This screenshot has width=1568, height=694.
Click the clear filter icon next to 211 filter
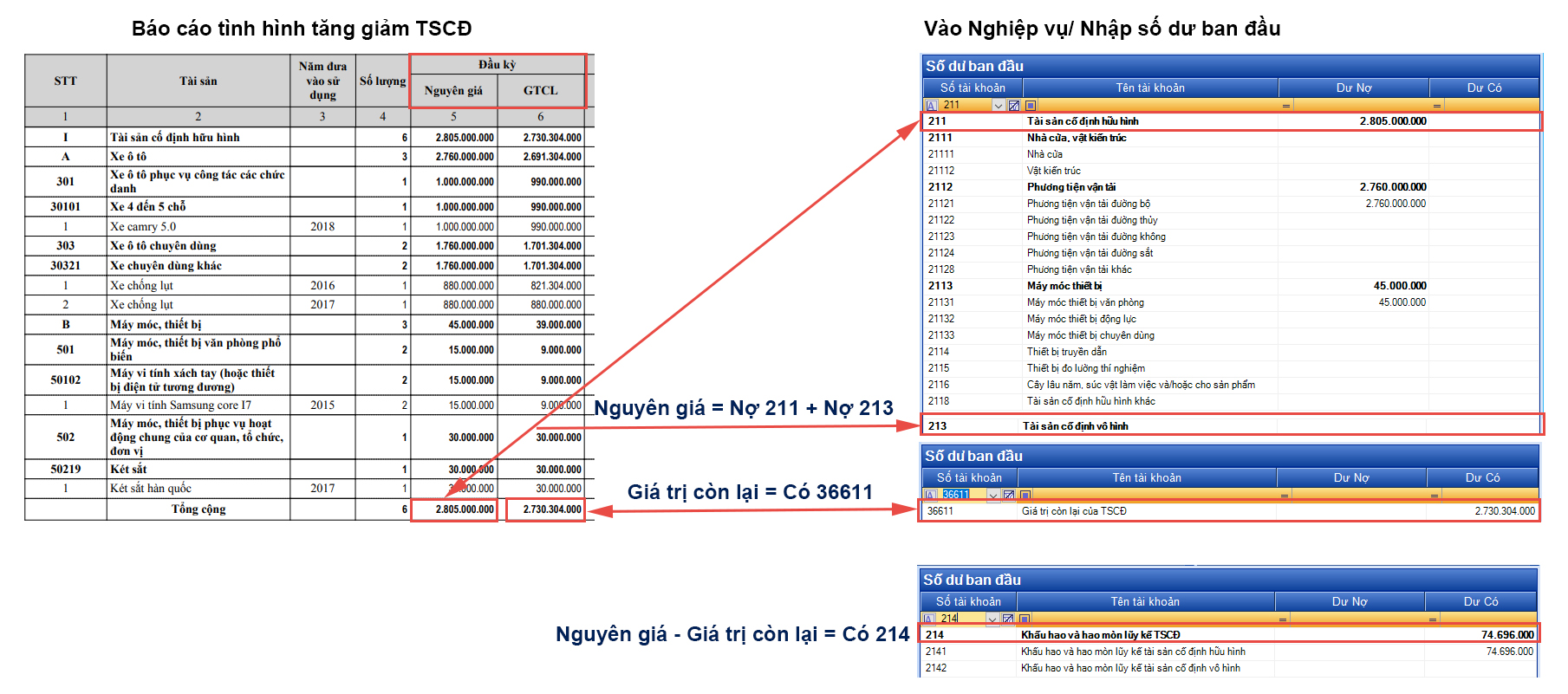tap(1013, 106)
